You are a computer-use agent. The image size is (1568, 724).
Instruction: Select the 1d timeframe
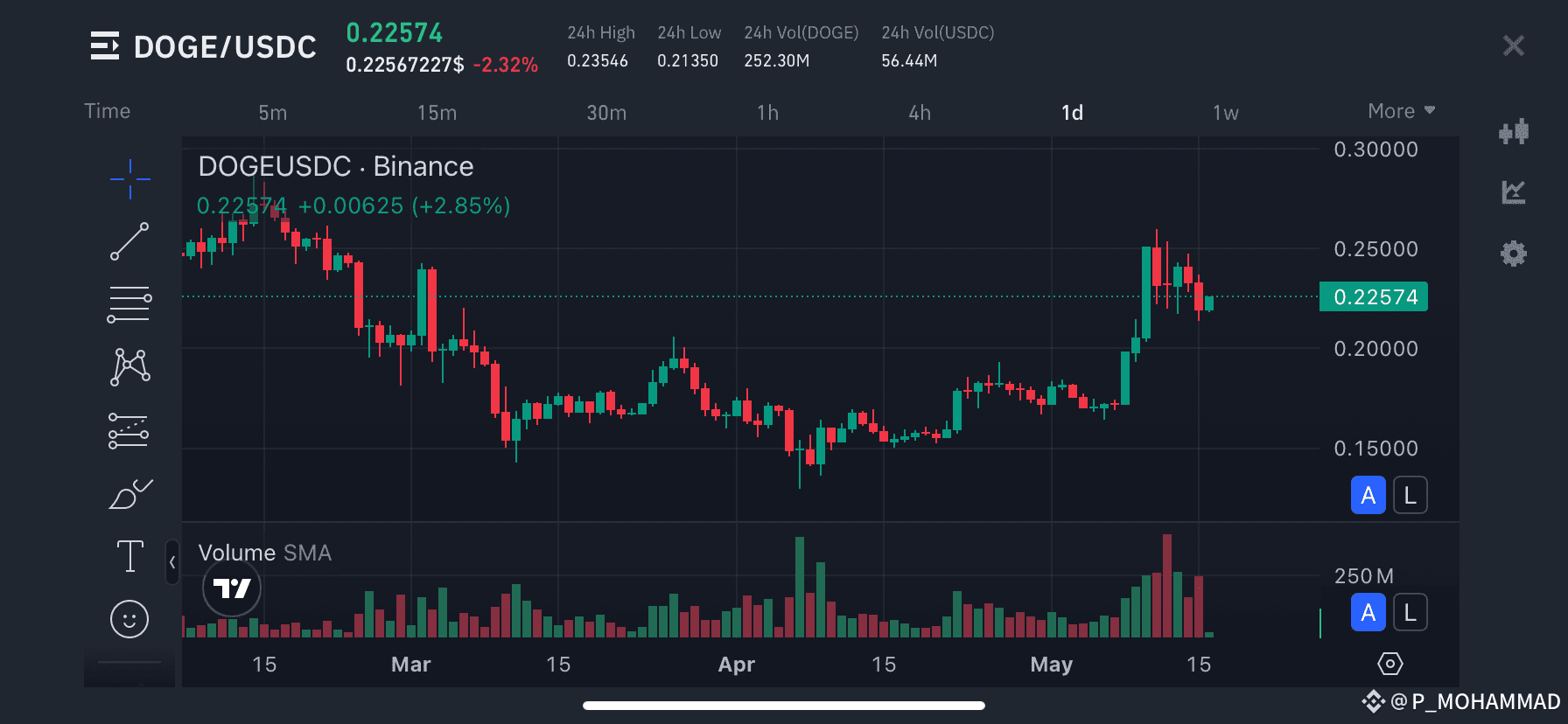(1073, 113)
